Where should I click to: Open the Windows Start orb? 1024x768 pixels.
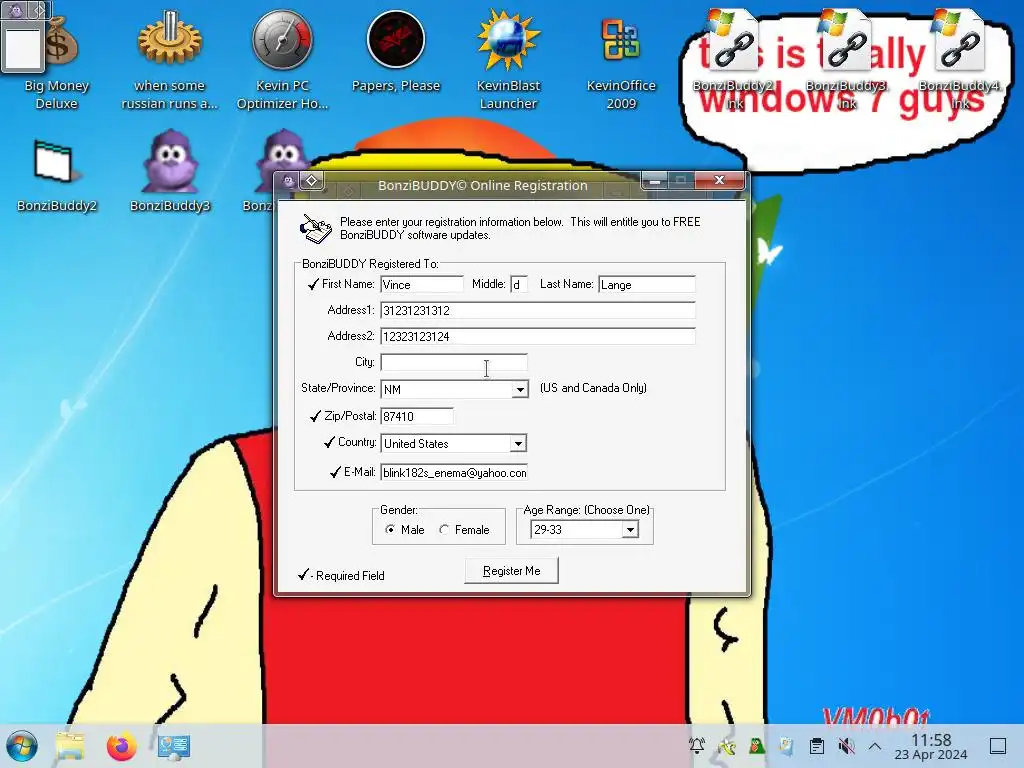(22, 746)
